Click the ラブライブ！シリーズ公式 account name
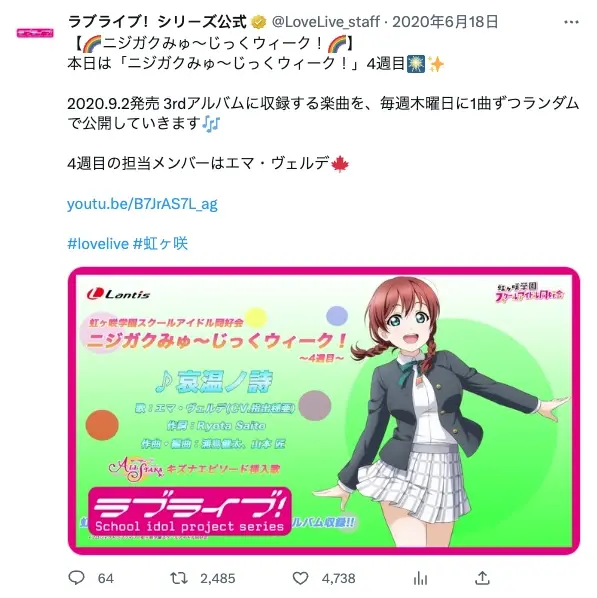 click(157, 22)
